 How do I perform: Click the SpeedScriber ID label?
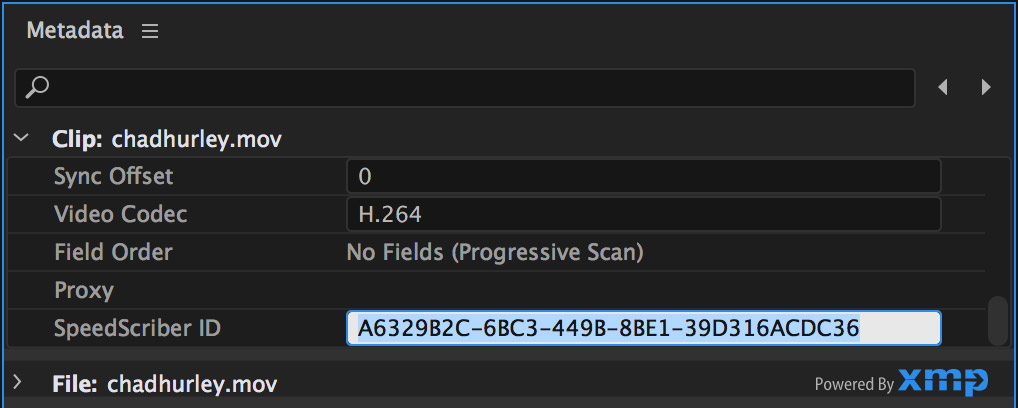[x=138, y=329]
